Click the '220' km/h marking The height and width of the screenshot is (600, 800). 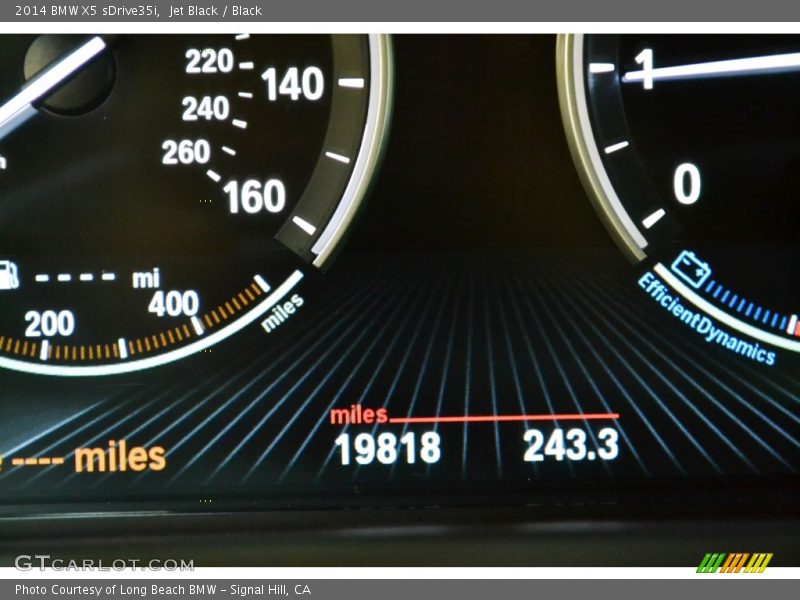coord(209,61)
